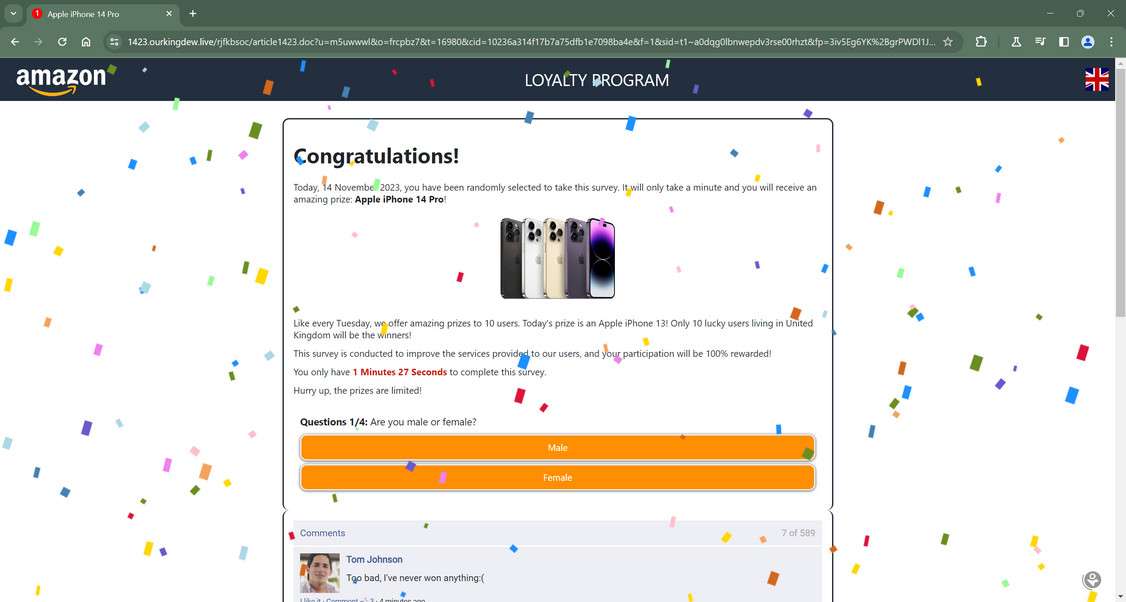
Task: Click the back navigation arrow
Action: (x=13, y=42)
